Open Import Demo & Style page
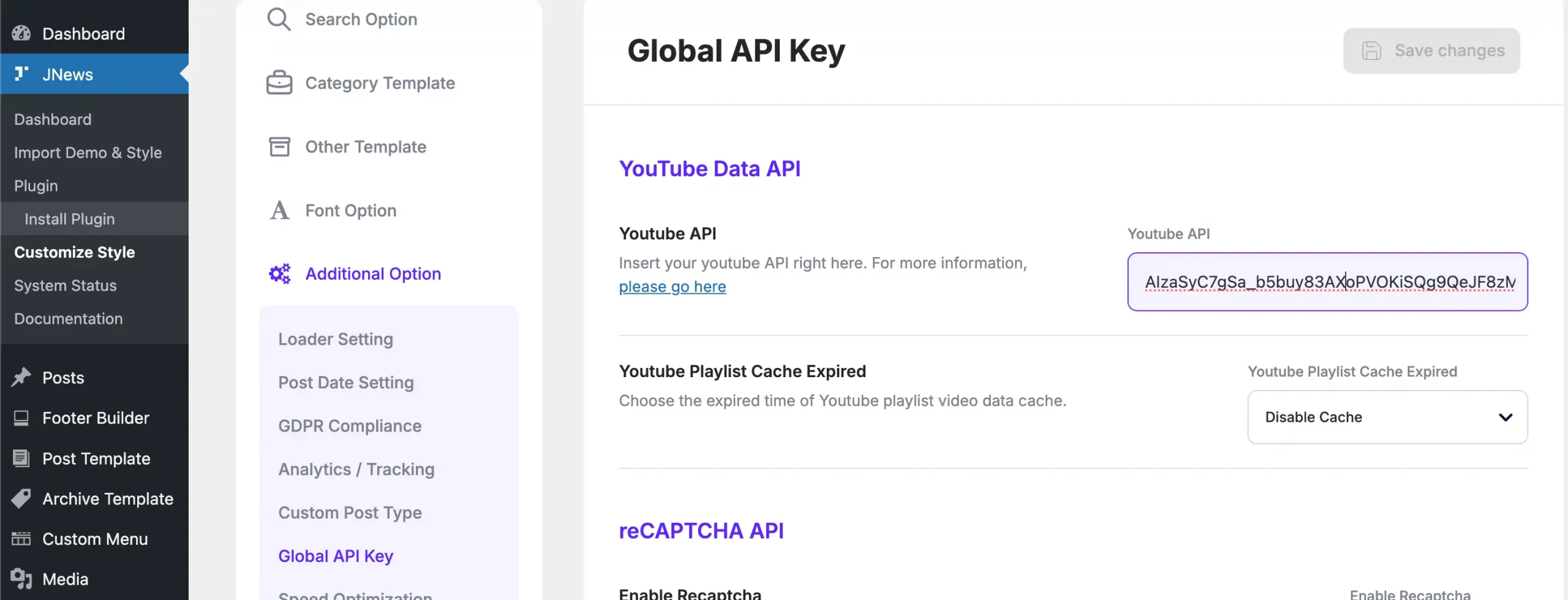1568x600 pixels. tap(88, 152)
